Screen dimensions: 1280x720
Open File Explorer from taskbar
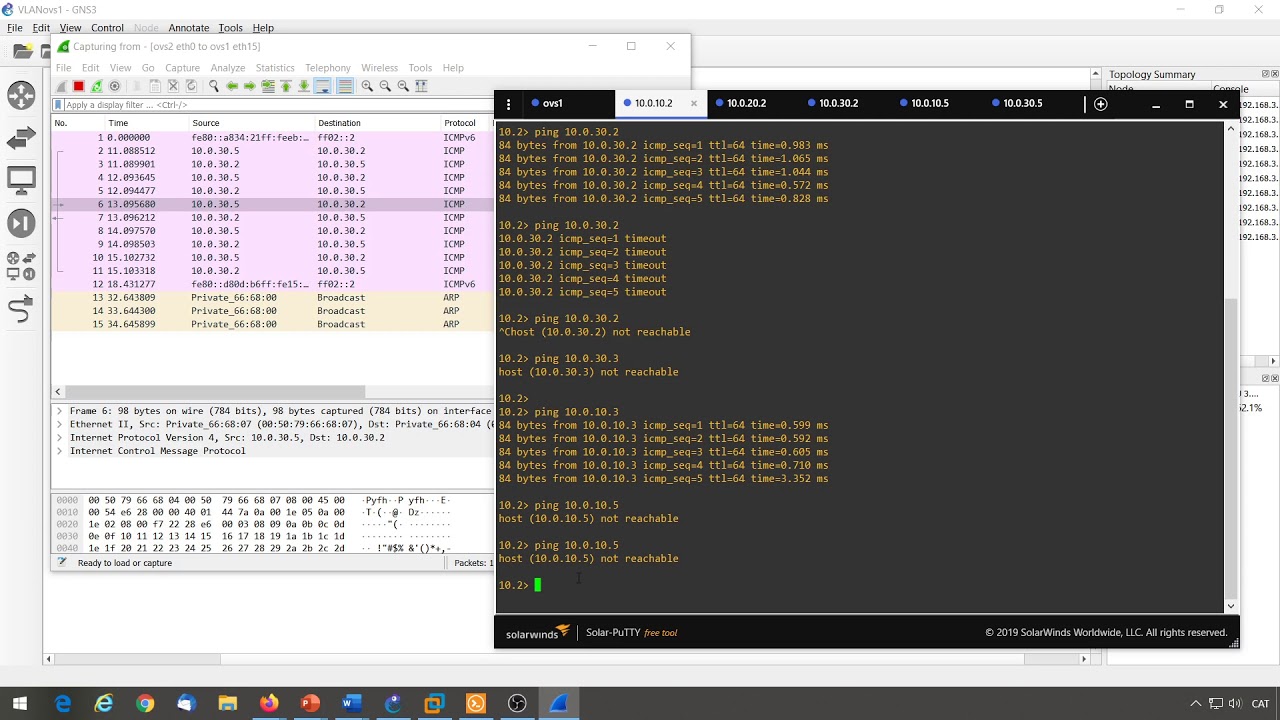pyautogui.click(x=227, y=704)
